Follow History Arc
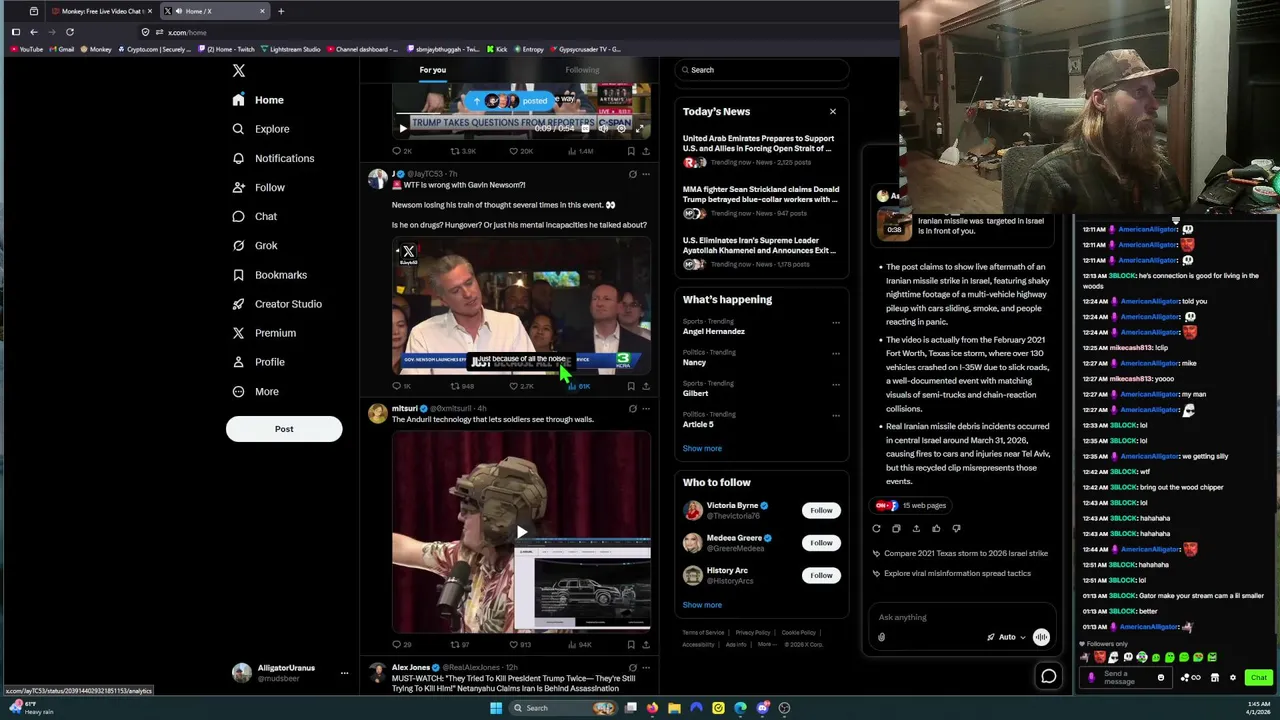This screenshot has height=720, width=1280. tap(821, 575)
